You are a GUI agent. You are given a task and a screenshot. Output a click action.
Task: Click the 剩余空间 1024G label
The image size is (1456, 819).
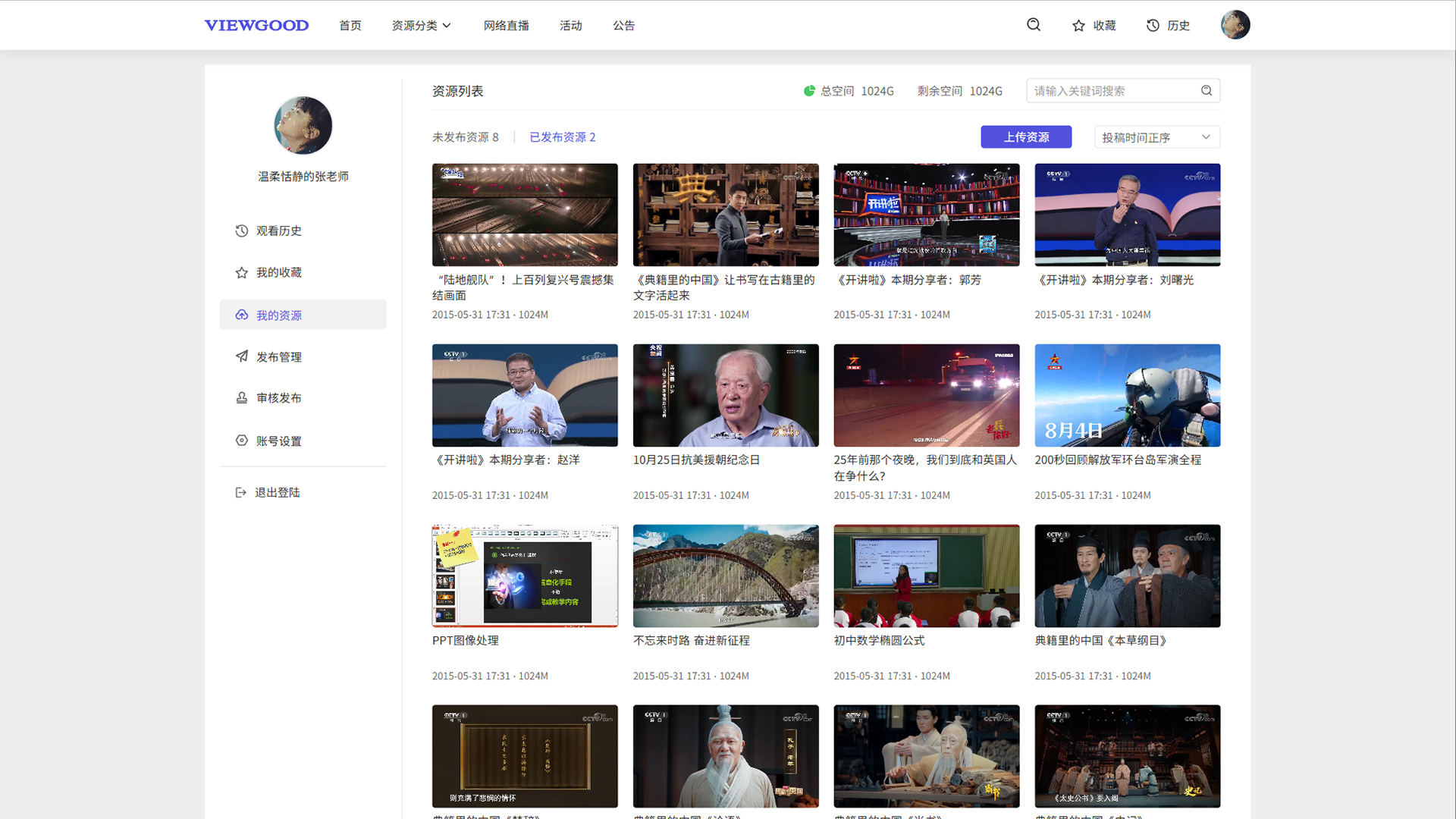[x=960, y=91]
